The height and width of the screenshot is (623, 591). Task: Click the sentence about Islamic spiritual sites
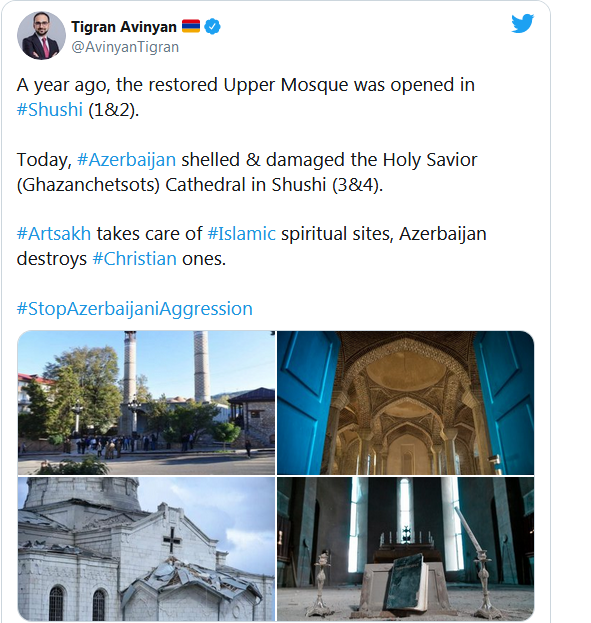point(252,246)
